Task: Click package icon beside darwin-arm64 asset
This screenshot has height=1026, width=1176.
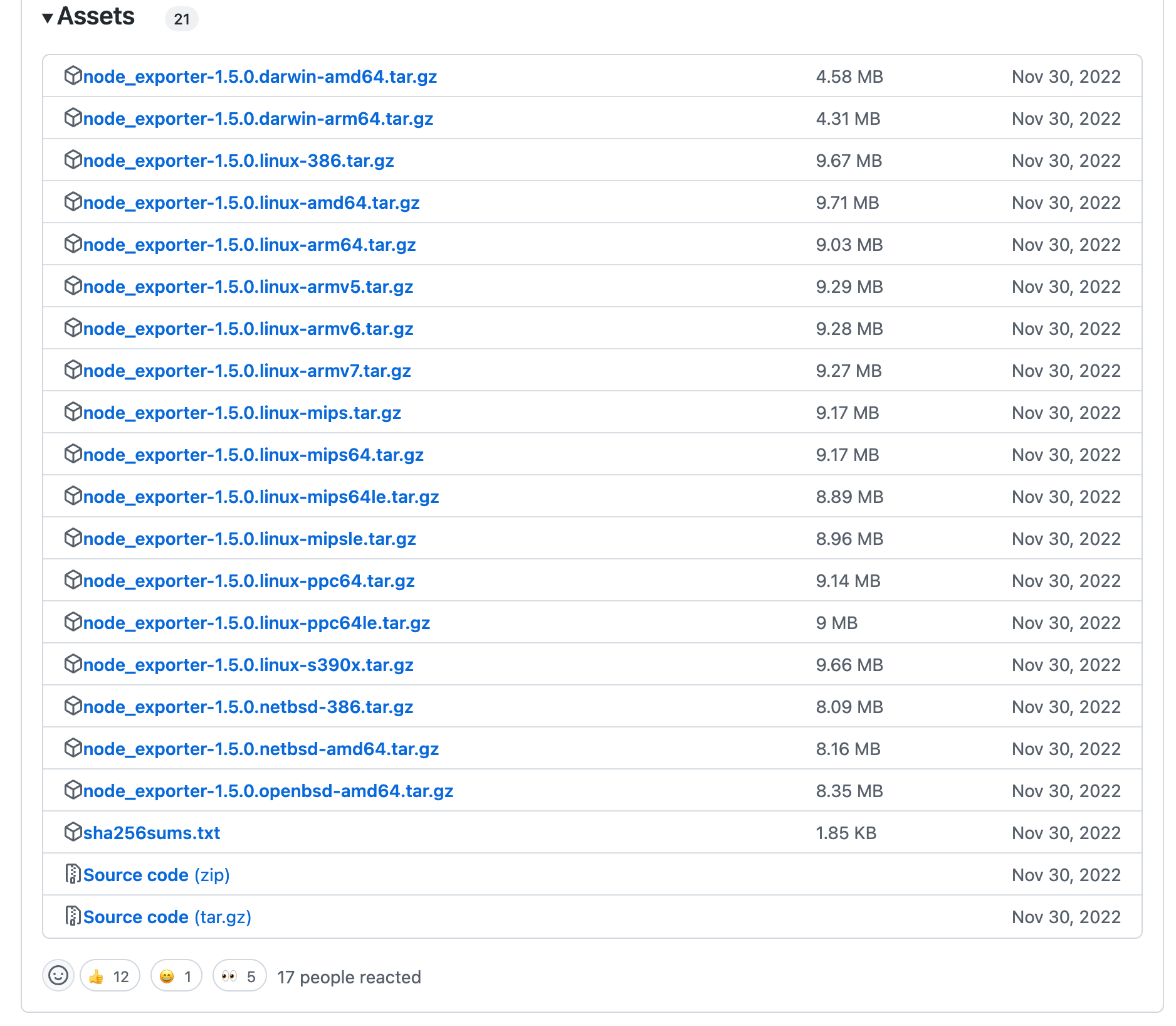Action: (x=73, y=117)
